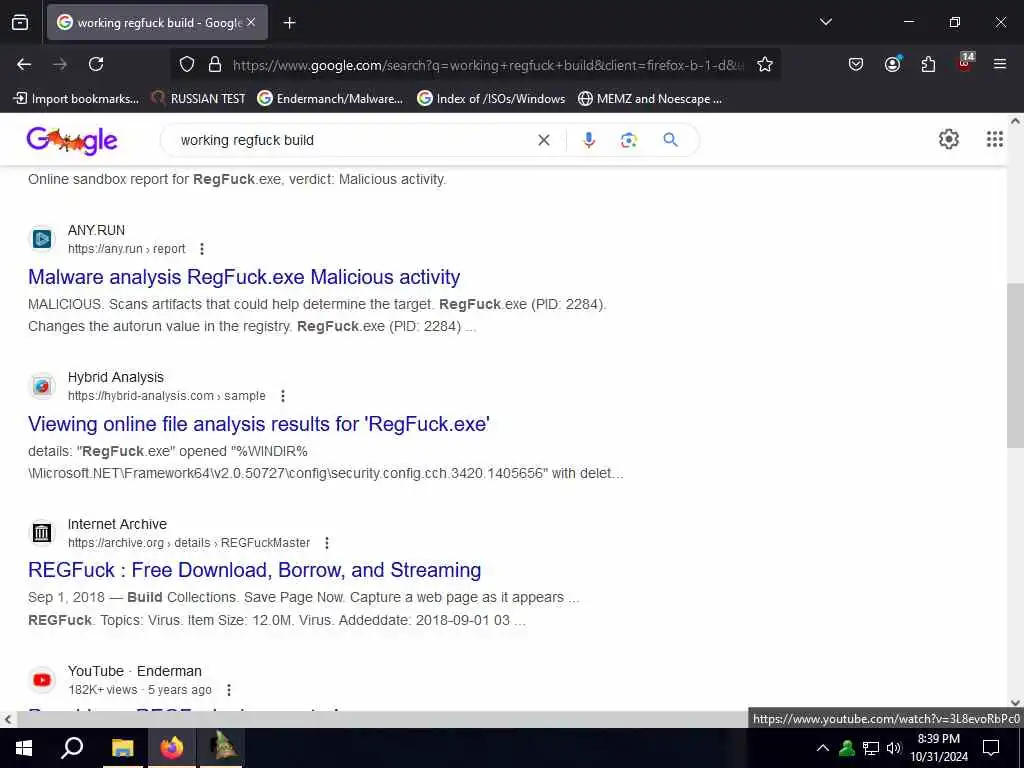
Task: Open a new tab with plus button
Action: point(289,23)
